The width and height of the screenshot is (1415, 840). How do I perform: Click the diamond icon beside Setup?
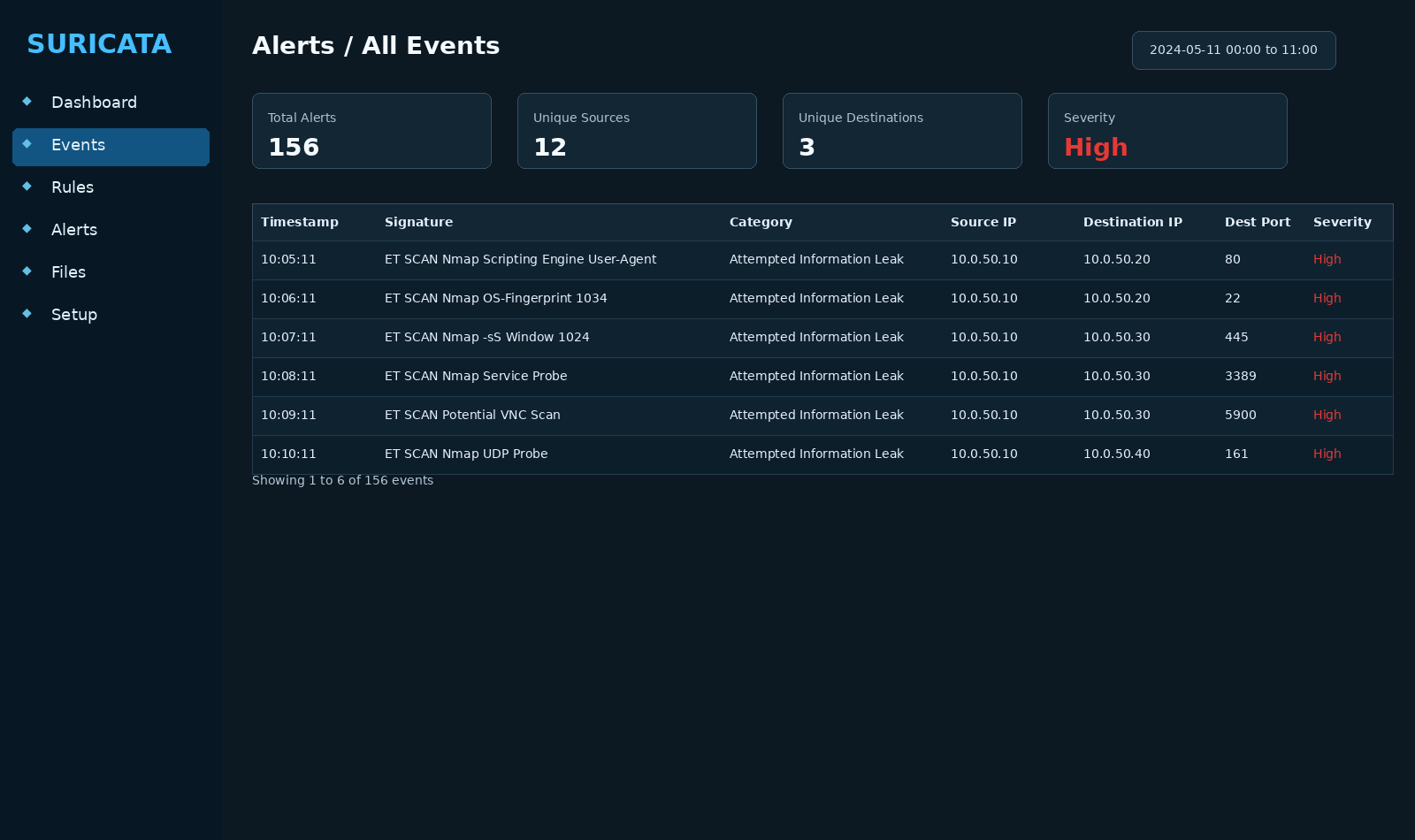27,314
